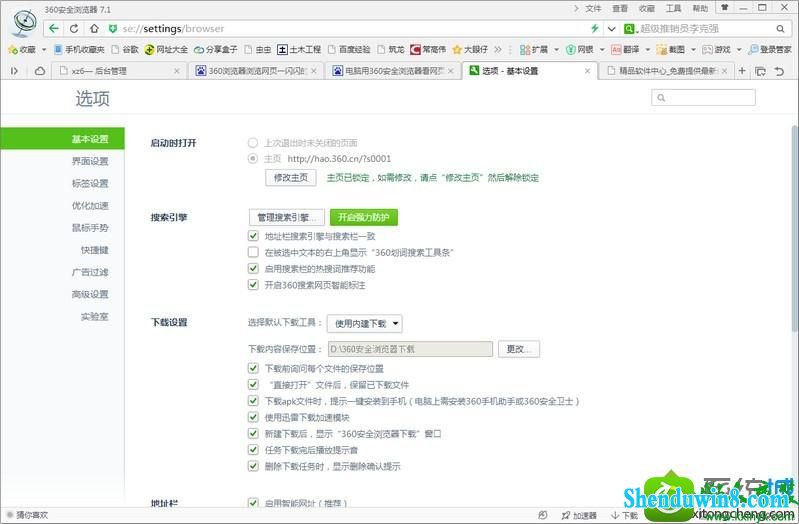The image size is (799, 524).
Task: Enable 360划词搜索工具条 checkbox
Action: tap(253, 252)
